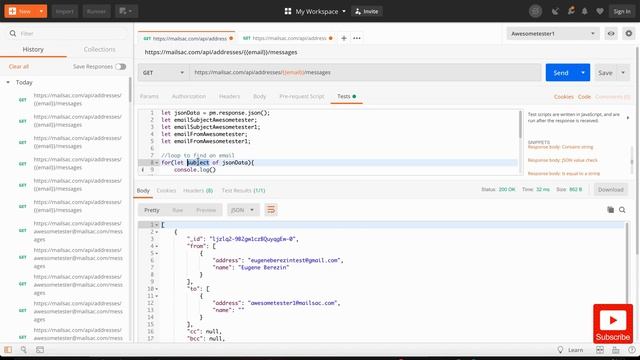Open the Authorization tab
Screen dimensions: 640x360
tap(189, 96)
